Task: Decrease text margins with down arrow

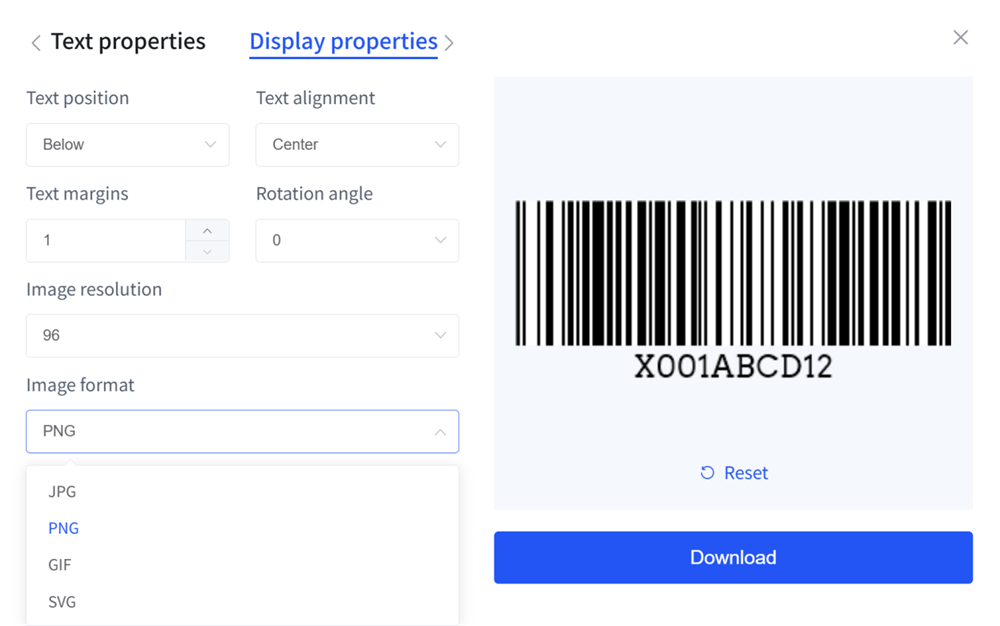Action: 207,251
